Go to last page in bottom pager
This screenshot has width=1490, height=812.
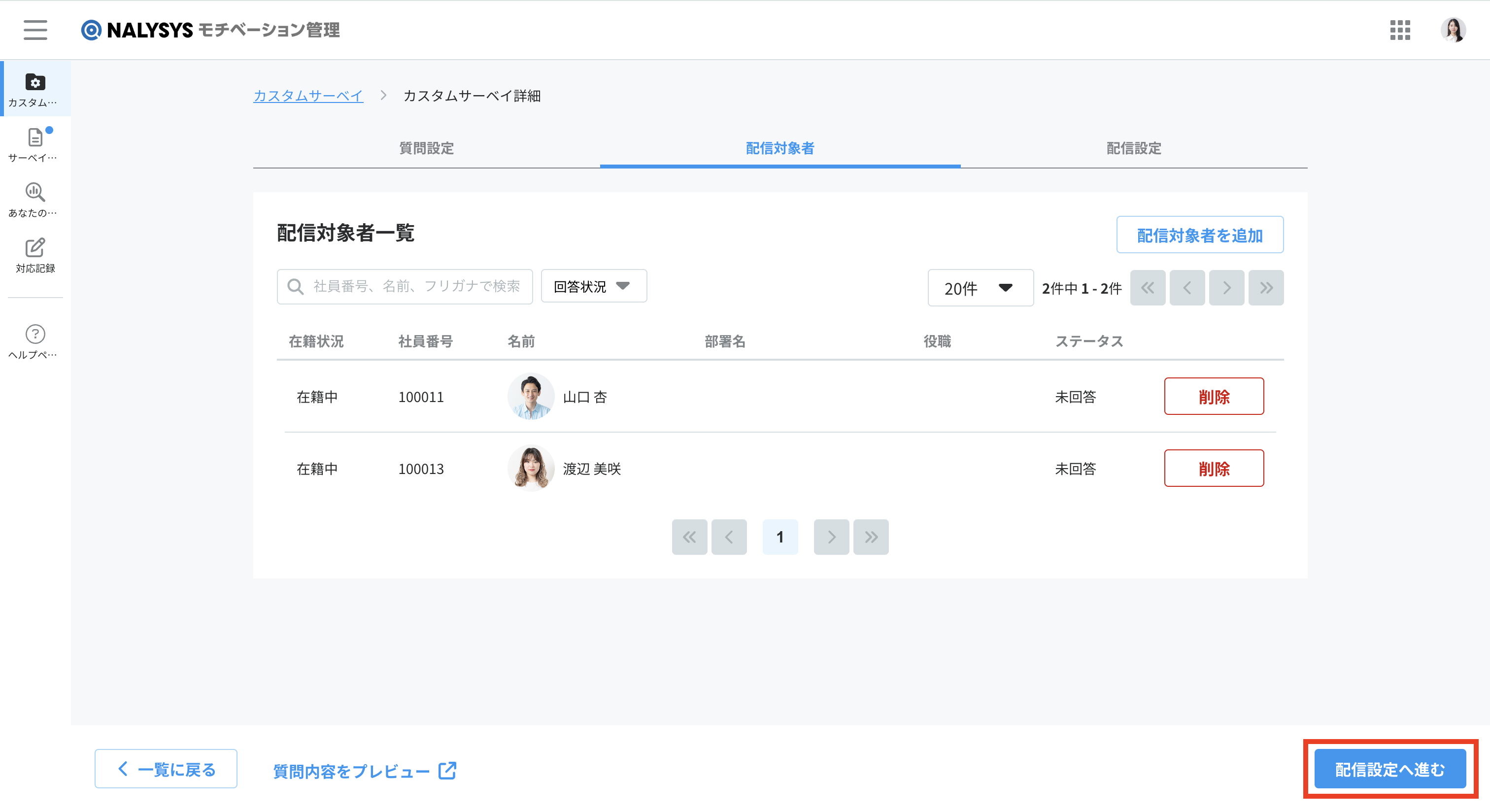871,537
